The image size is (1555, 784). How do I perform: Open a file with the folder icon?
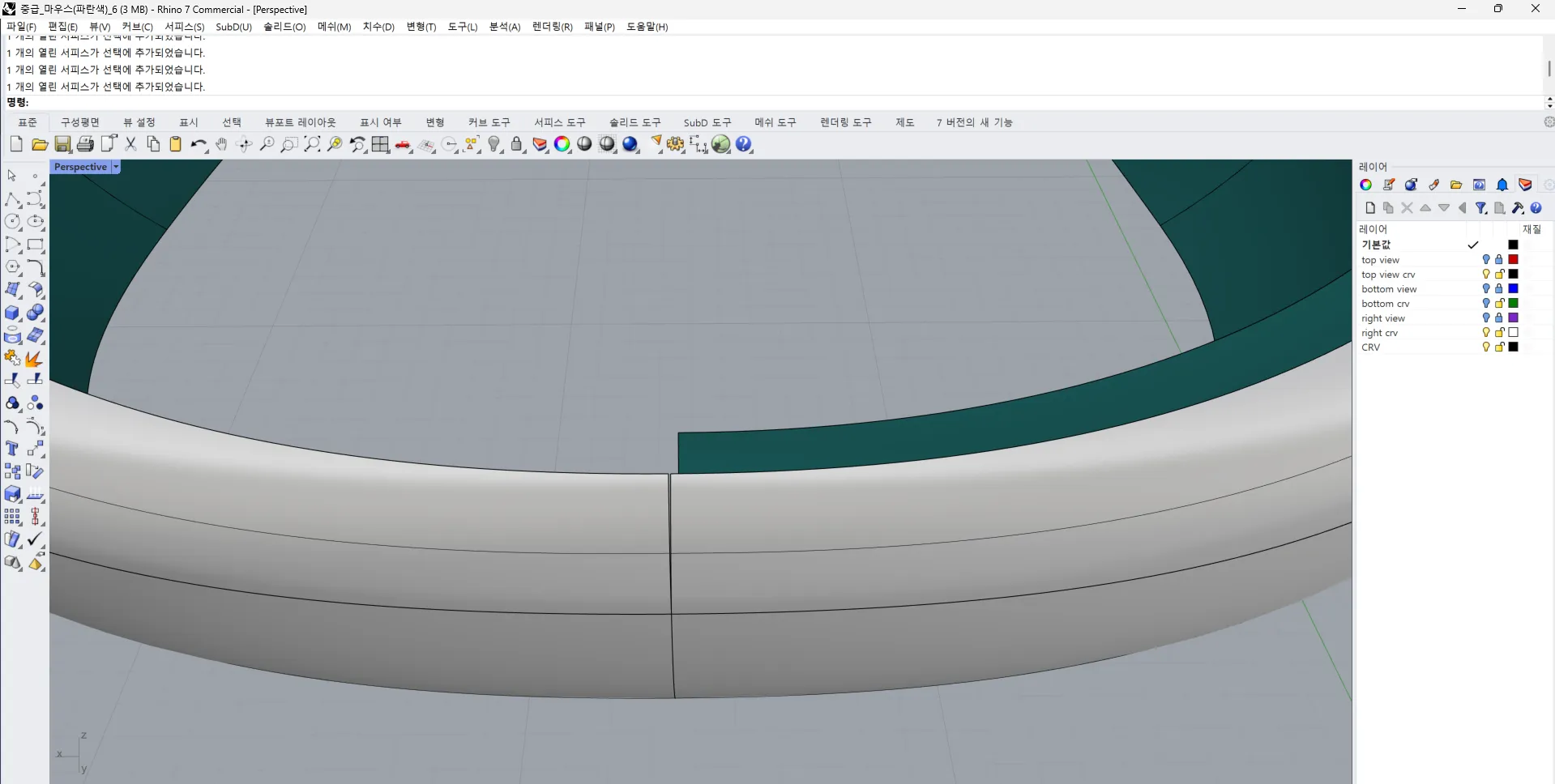[x=39, y=144]
